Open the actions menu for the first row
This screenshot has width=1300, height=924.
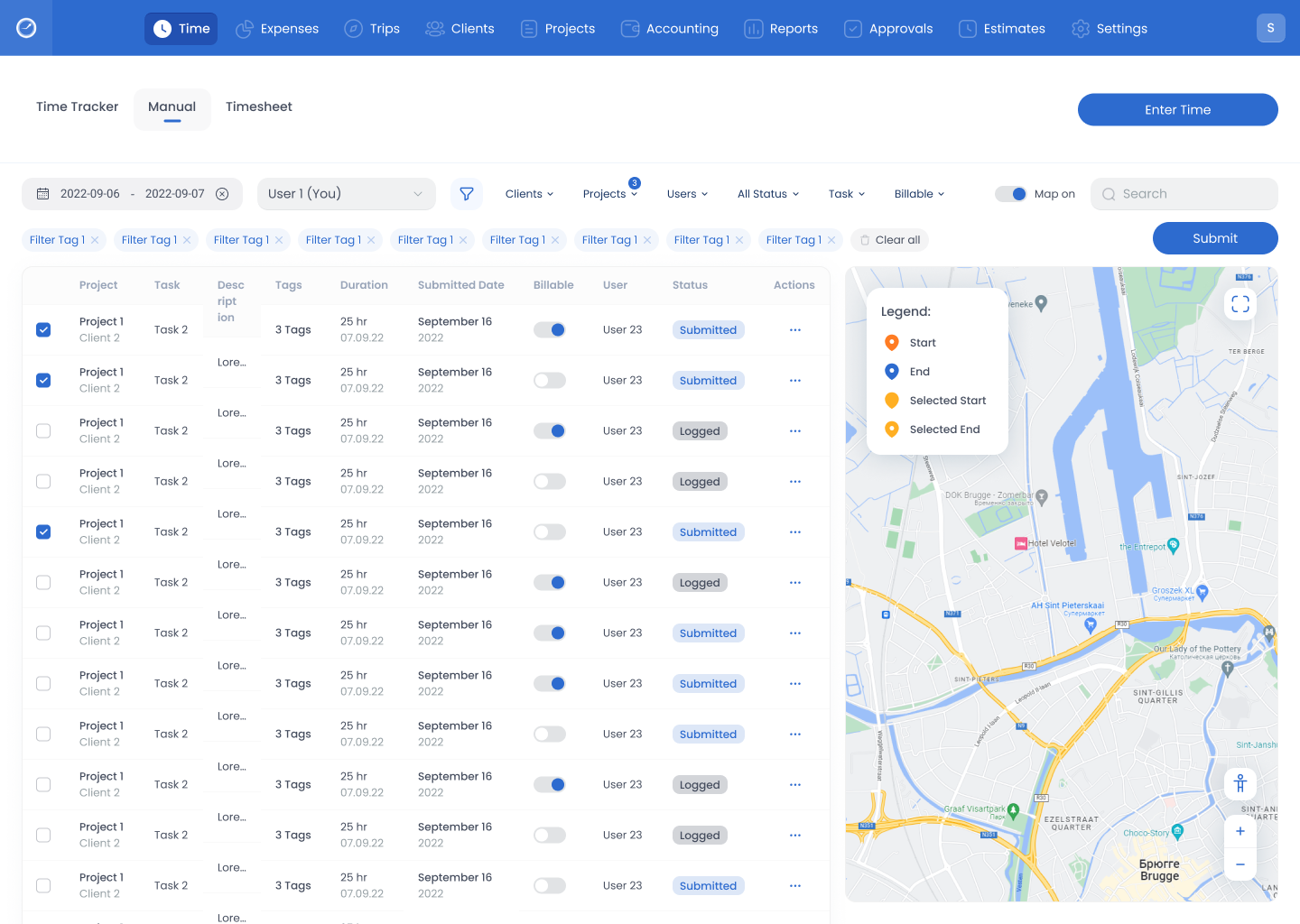pos(794,330)
